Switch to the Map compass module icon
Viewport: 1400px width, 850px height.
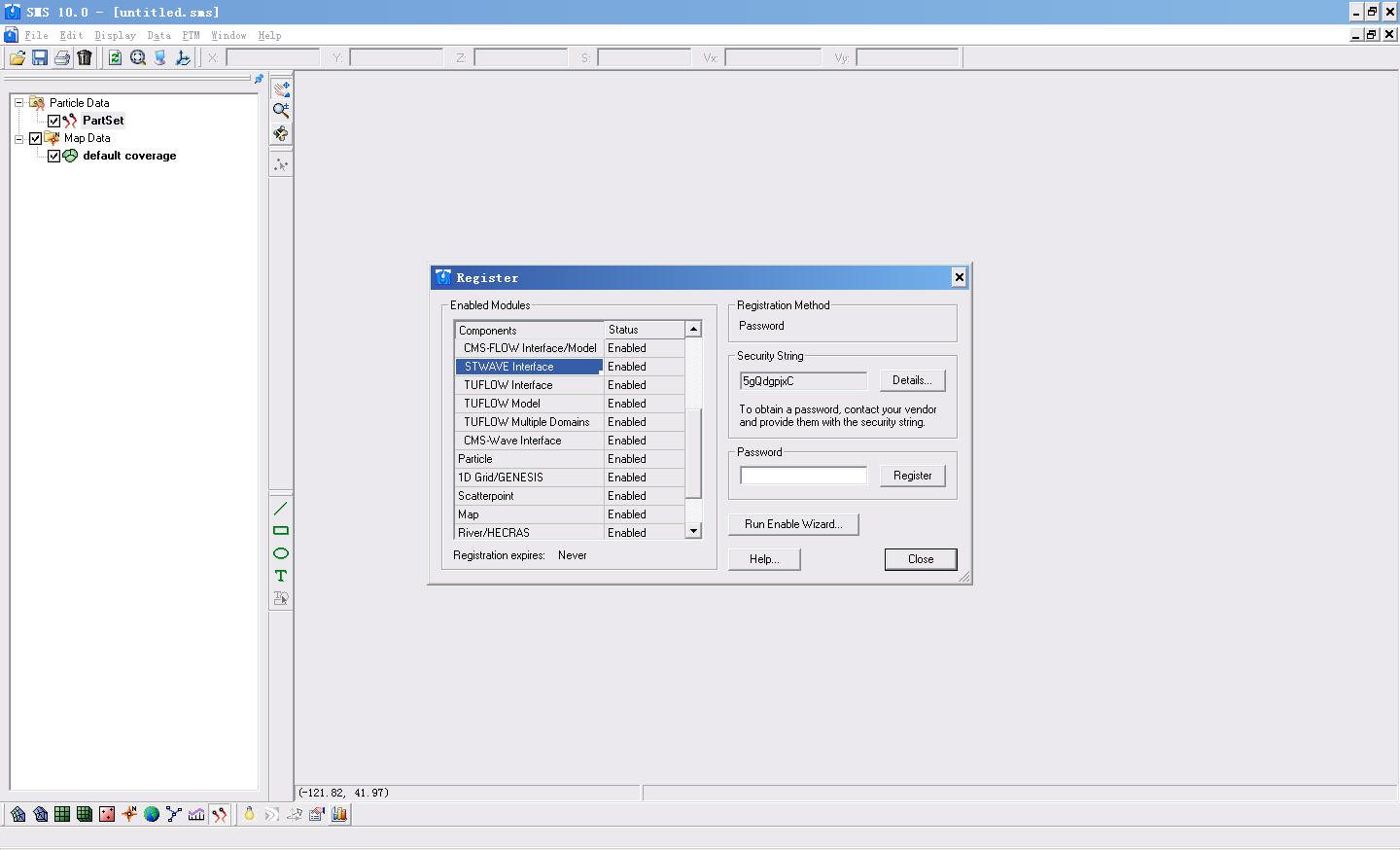(x=129, y=814)
